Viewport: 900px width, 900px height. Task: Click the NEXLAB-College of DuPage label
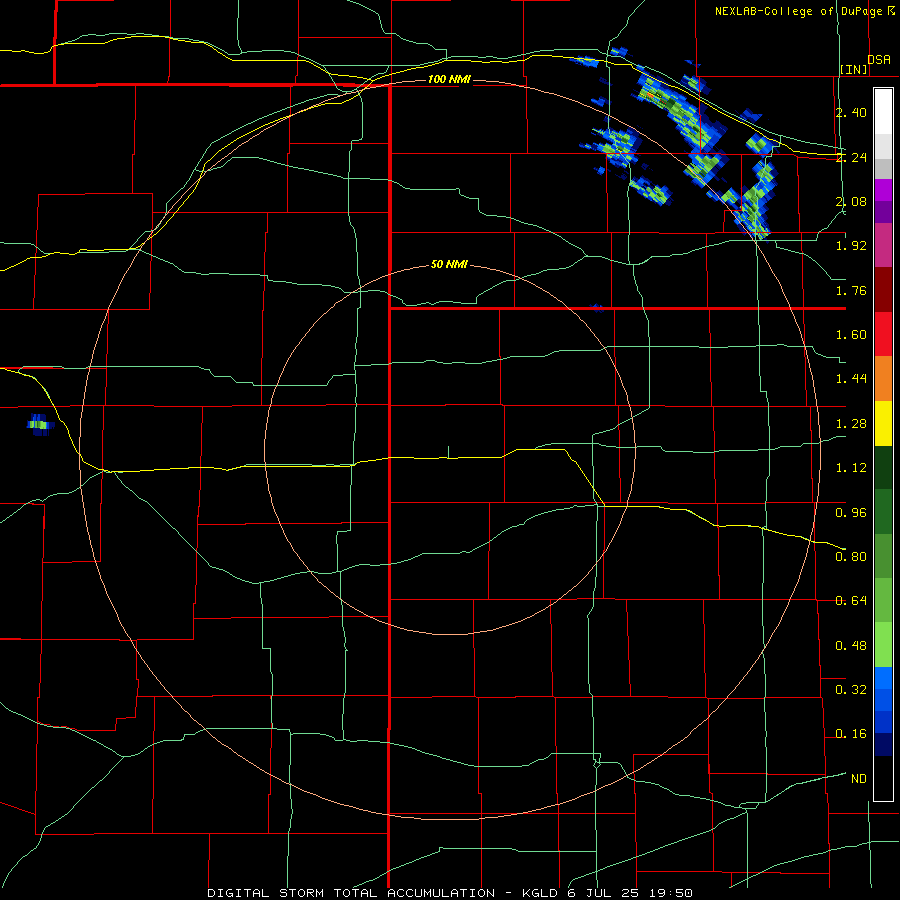coord(799,11)
